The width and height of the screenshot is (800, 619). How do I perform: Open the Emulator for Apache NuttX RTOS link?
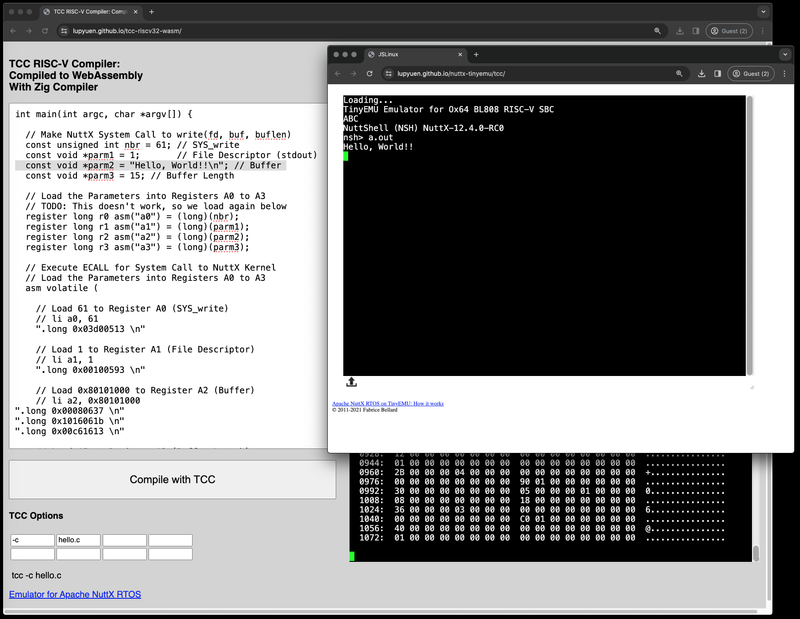coord(75,595)
